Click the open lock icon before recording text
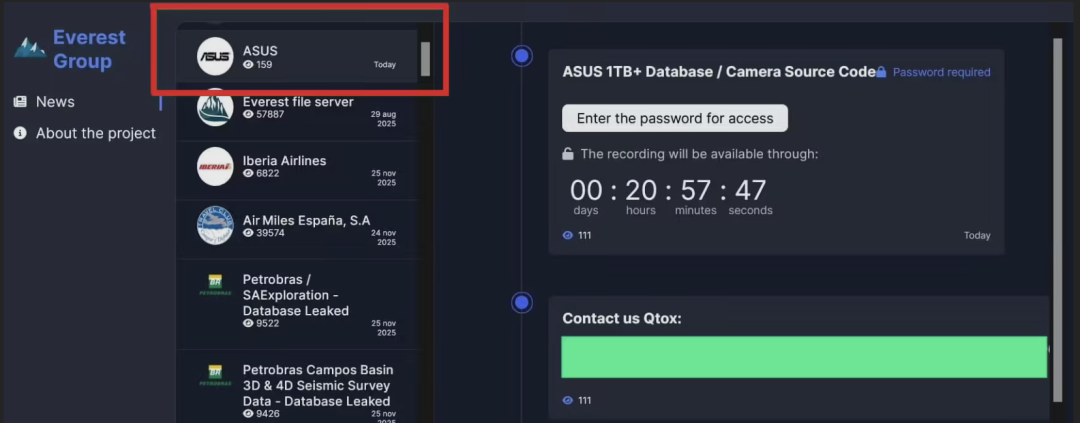 pyautogui.click(x=568, y=154)
